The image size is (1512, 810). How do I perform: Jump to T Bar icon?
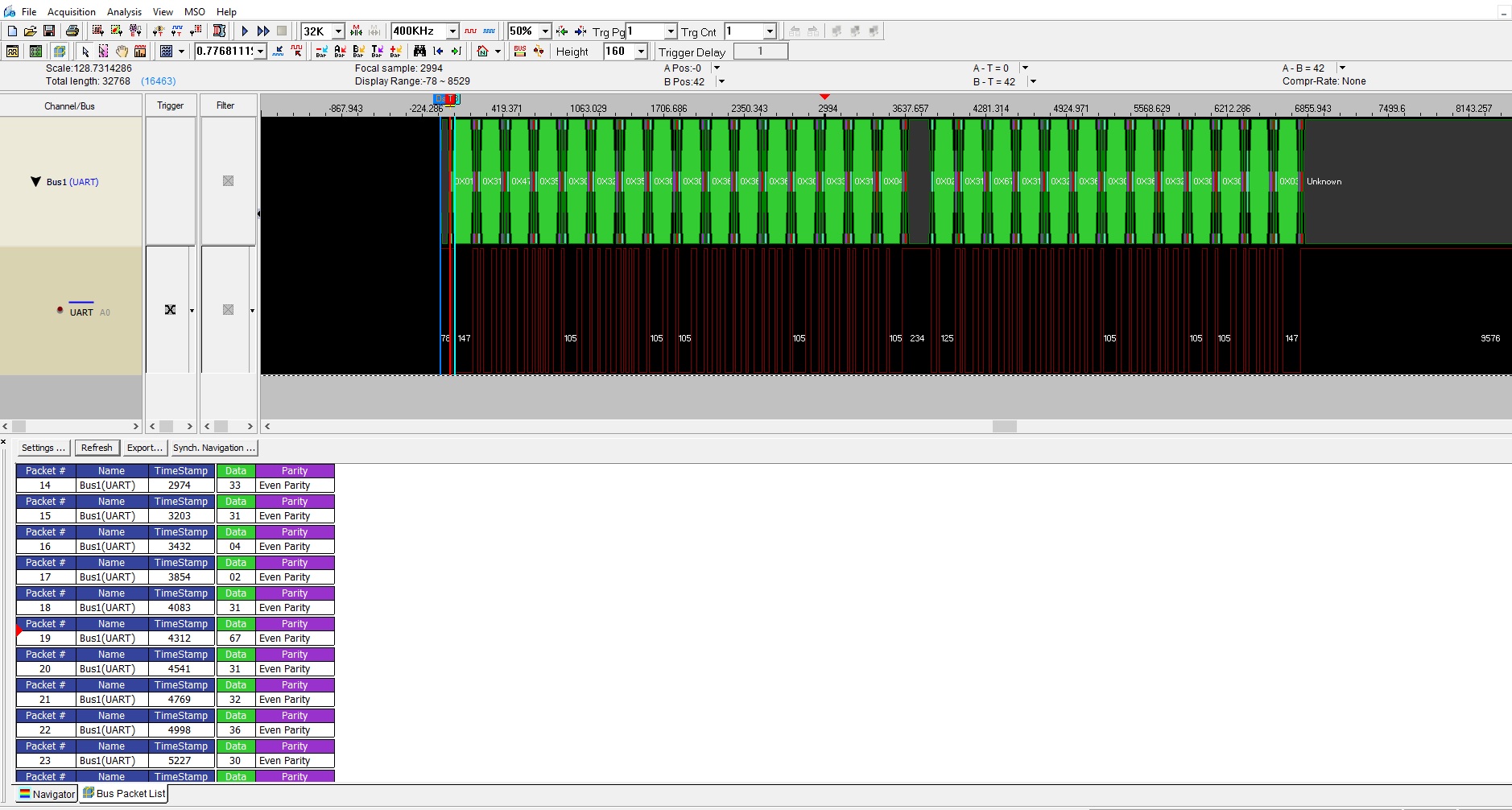377,52
